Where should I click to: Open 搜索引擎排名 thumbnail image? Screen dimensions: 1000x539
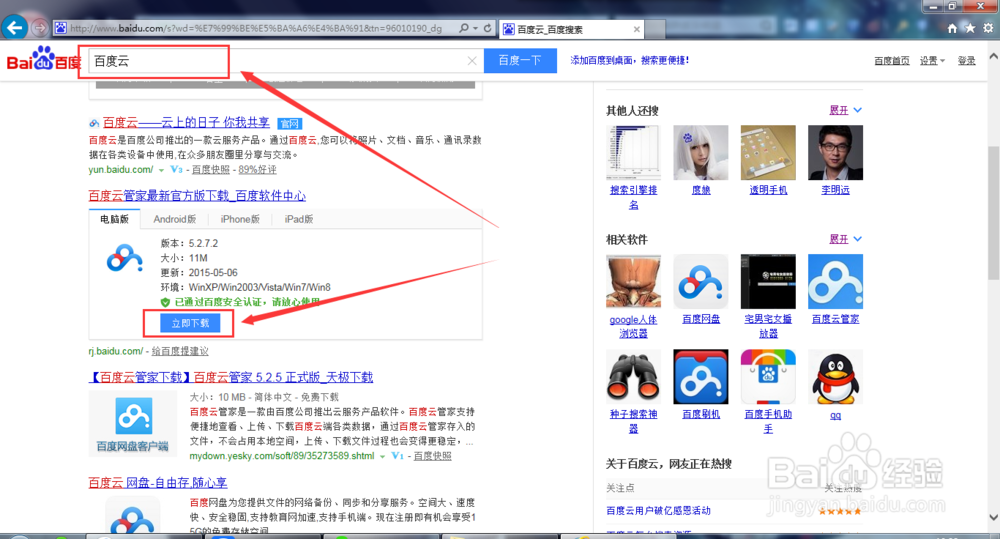633,152
